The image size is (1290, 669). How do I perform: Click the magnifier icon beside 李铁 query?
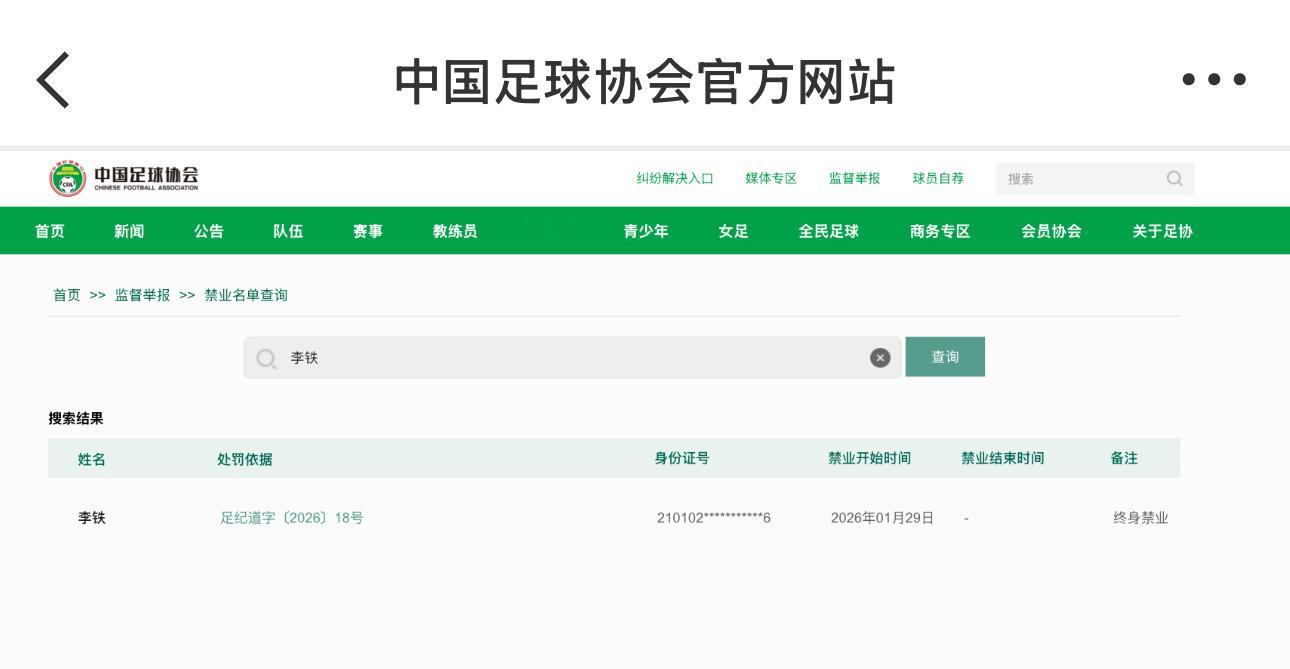coord(266,358)
